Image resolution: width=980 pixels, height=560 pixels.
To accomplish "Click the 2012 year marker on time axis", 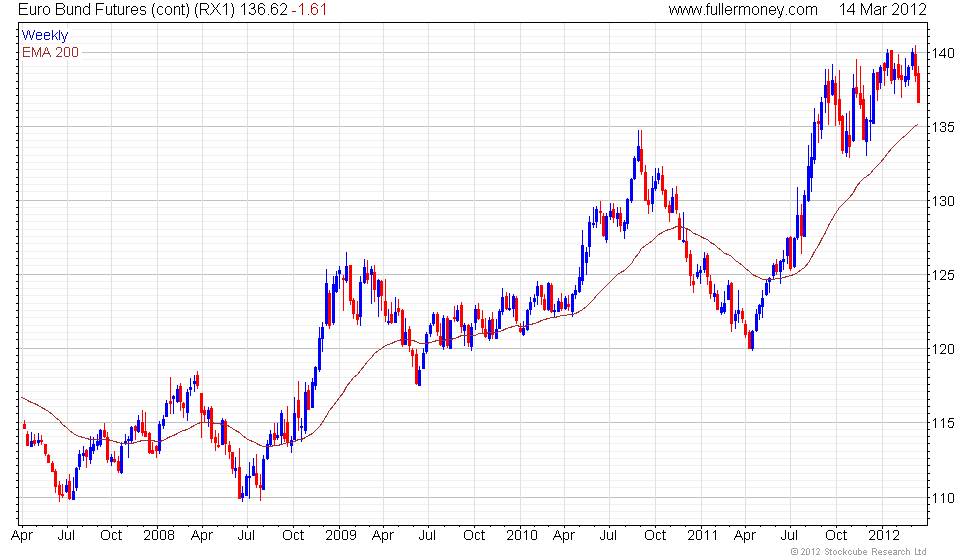I will coord(883,535).
